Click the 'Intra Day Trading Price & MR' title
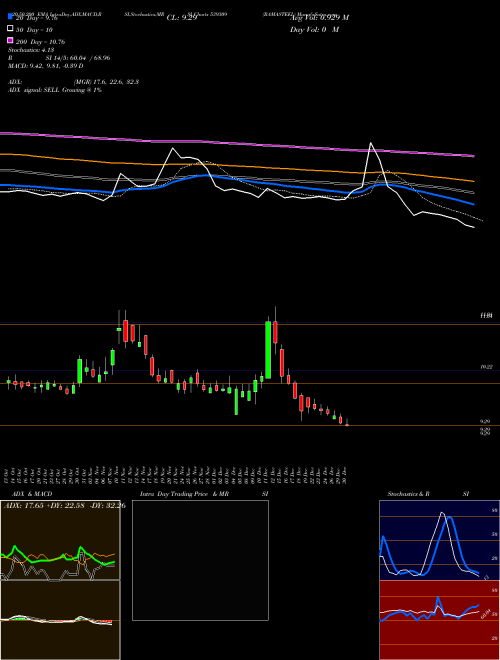Viewport: 500px width, 660px height. click(x=184, y=494)
